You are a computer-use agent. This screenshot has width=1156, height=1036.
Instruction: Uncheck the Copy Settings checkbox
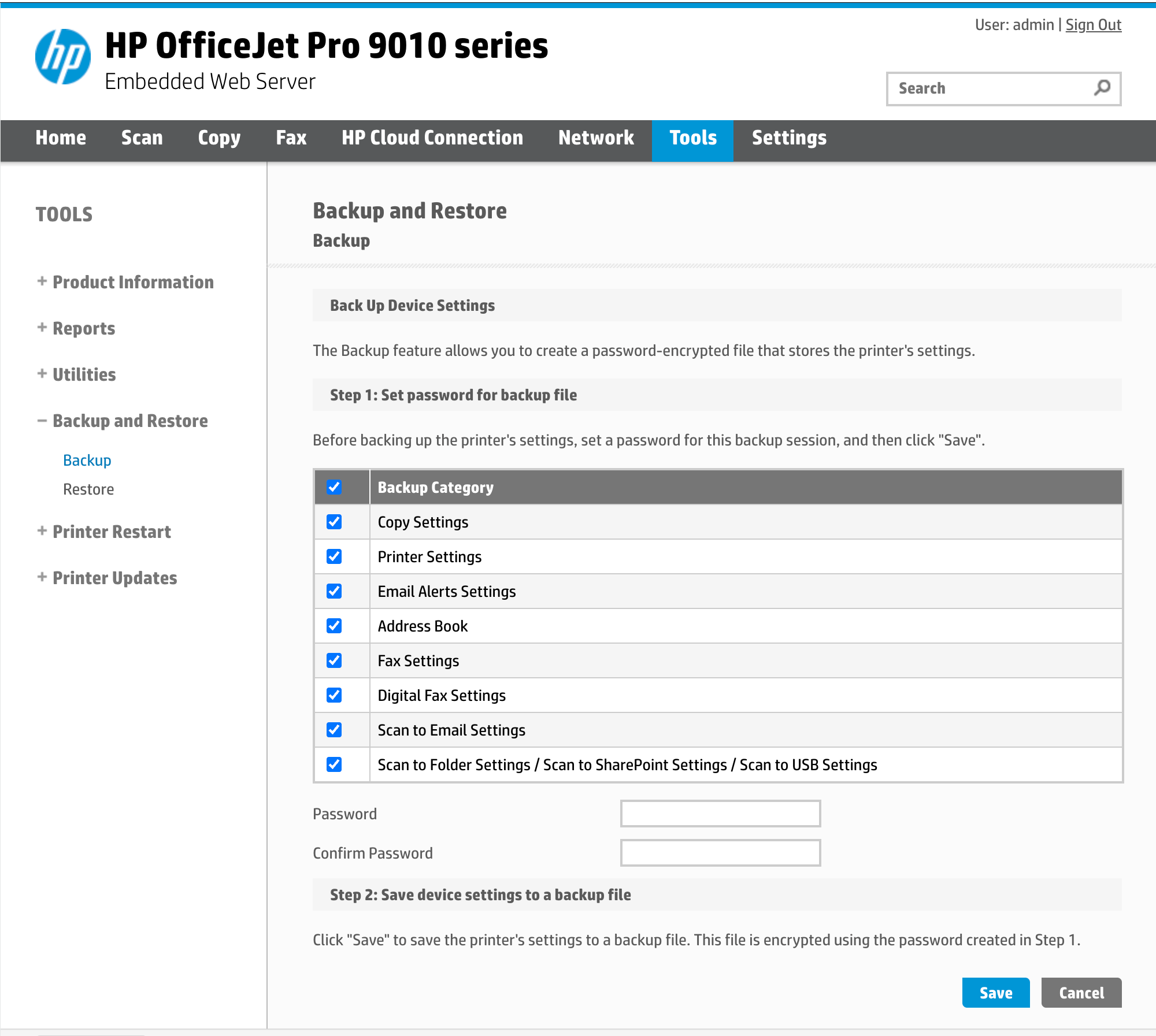click(x=334, y=522)
